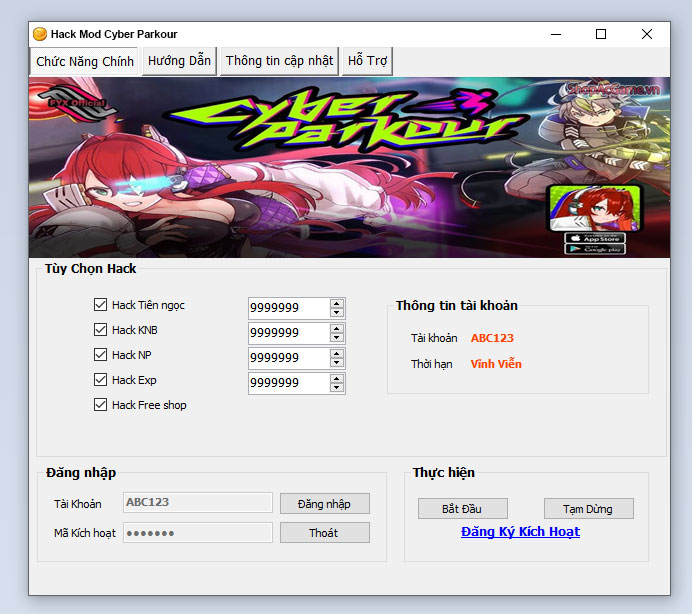Pause with the Tạm Dừng button
693x616 pixels.
pos(588,509)
